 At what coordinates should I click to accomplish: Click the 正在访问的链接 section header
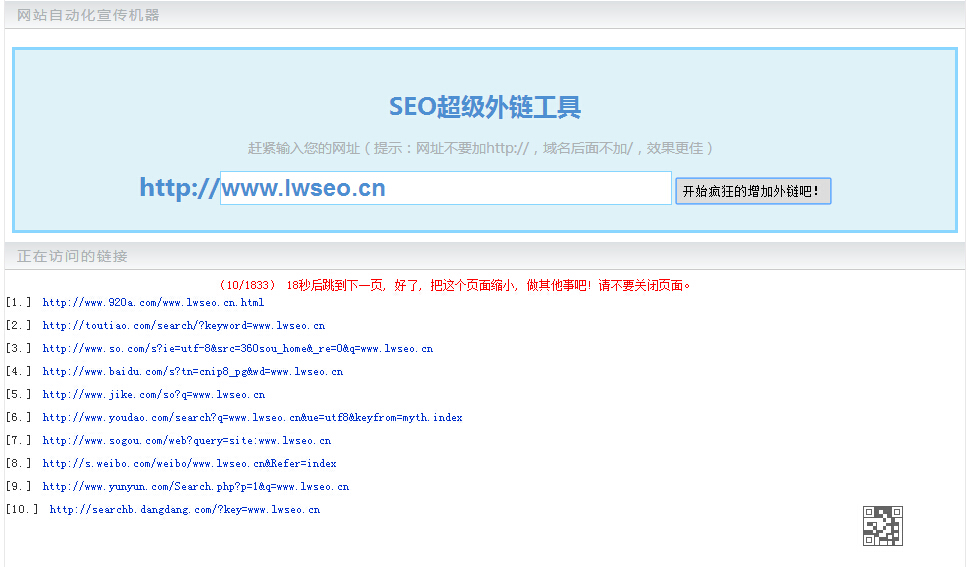72,256
